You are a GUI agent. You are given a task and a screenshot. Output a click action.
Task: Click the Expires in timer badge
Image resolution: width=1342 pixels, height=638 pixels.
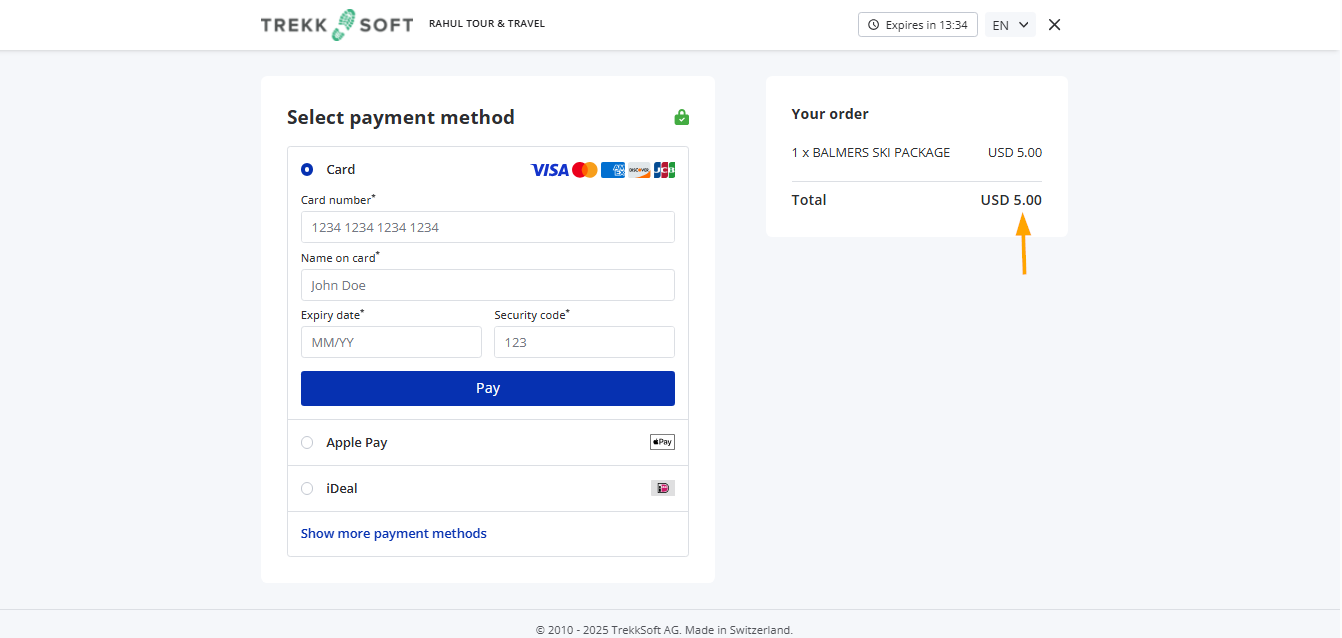[917, 25]
